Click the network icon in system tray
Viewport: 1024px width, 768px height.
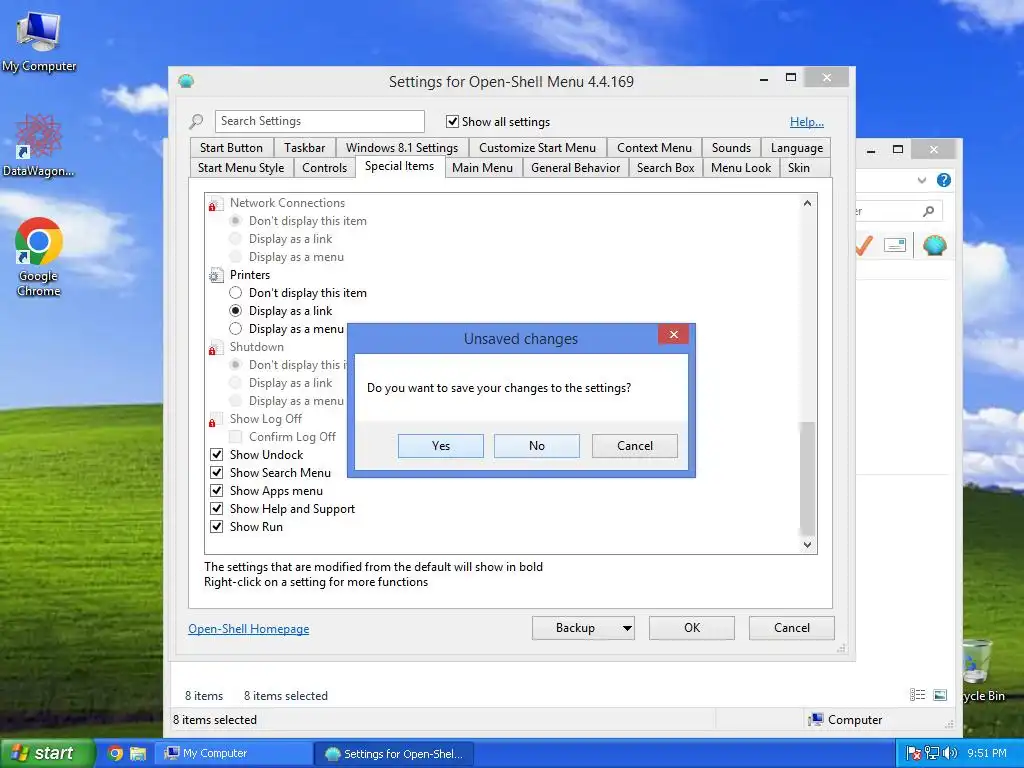(x=932, y=753)
